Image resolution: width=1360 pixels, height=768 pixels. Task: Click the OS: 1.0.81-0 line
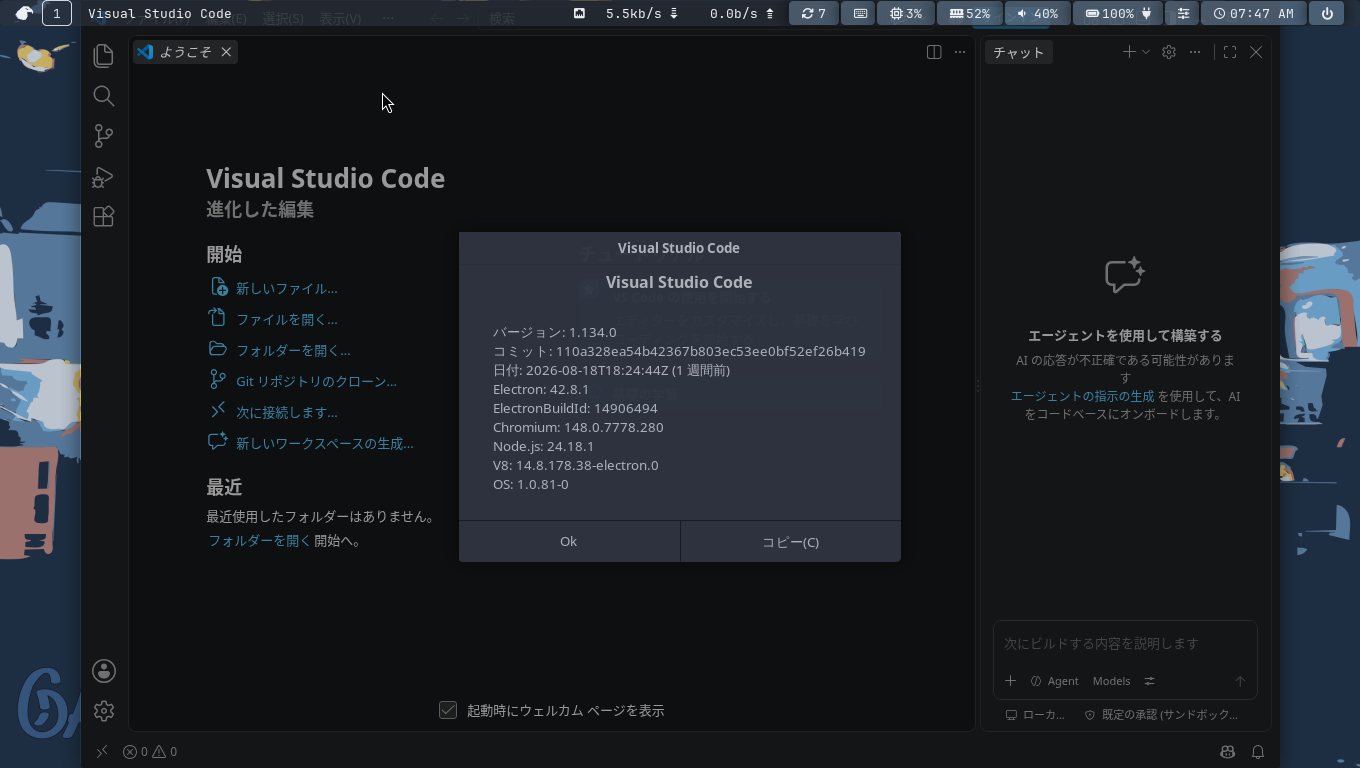pyautogui.click(x=531, y=484)
